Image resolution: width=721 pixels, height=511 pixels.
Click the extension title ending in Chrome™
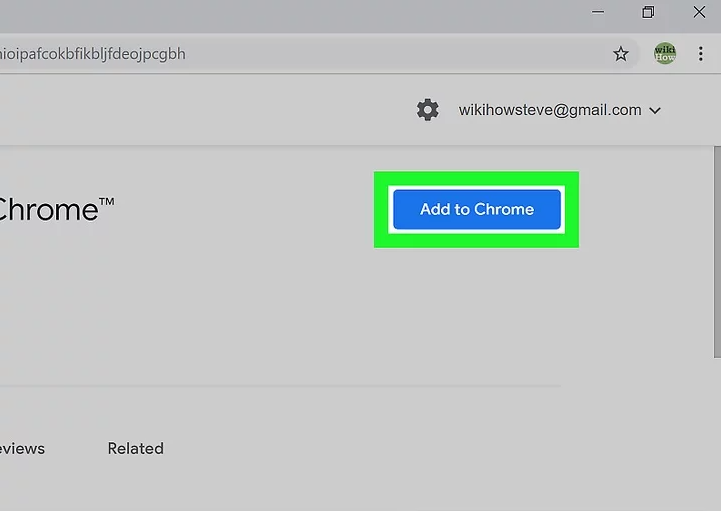tap(55, 210)
